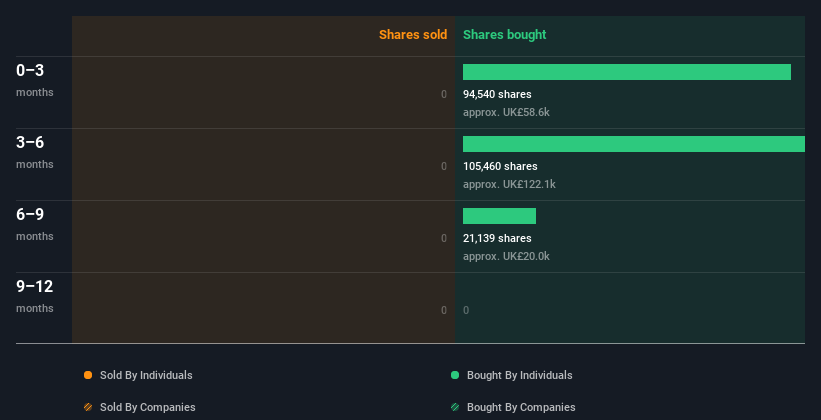The height and width of the screenshot is (420, 821).
Task: Click the 94,540 shares value
Action: (497, 94)
